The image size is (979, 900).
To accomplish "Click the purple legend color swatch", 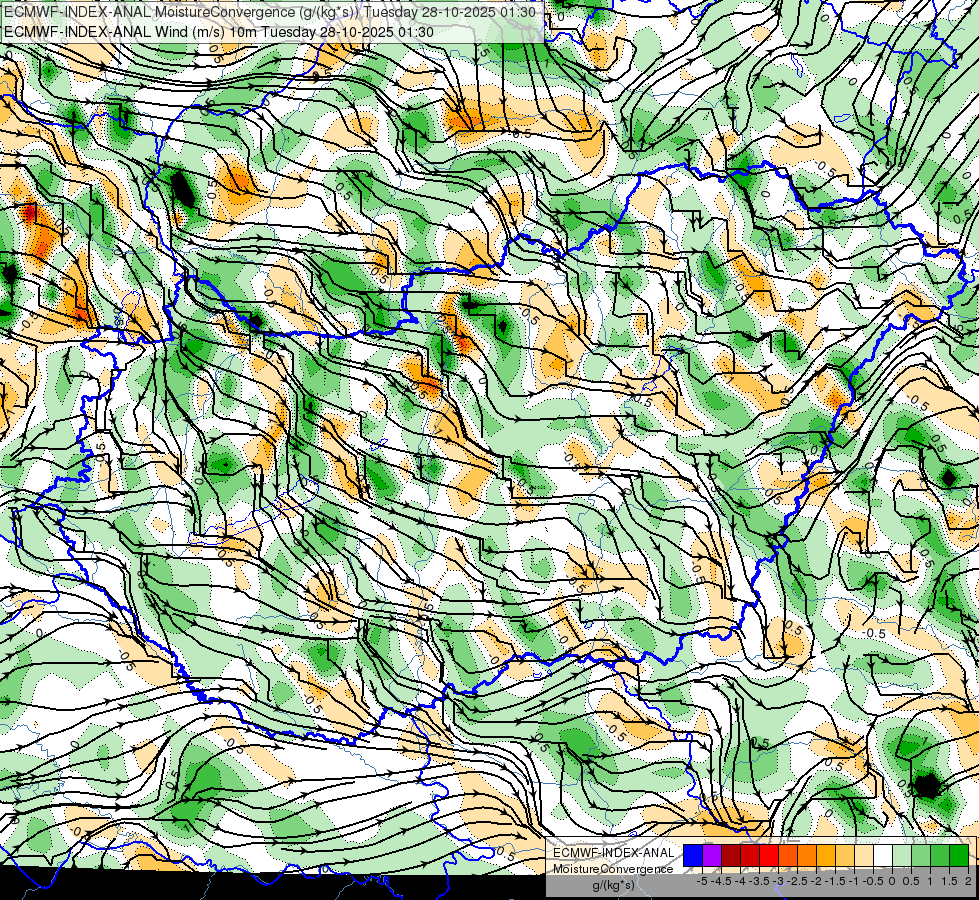I will [712, 855].
